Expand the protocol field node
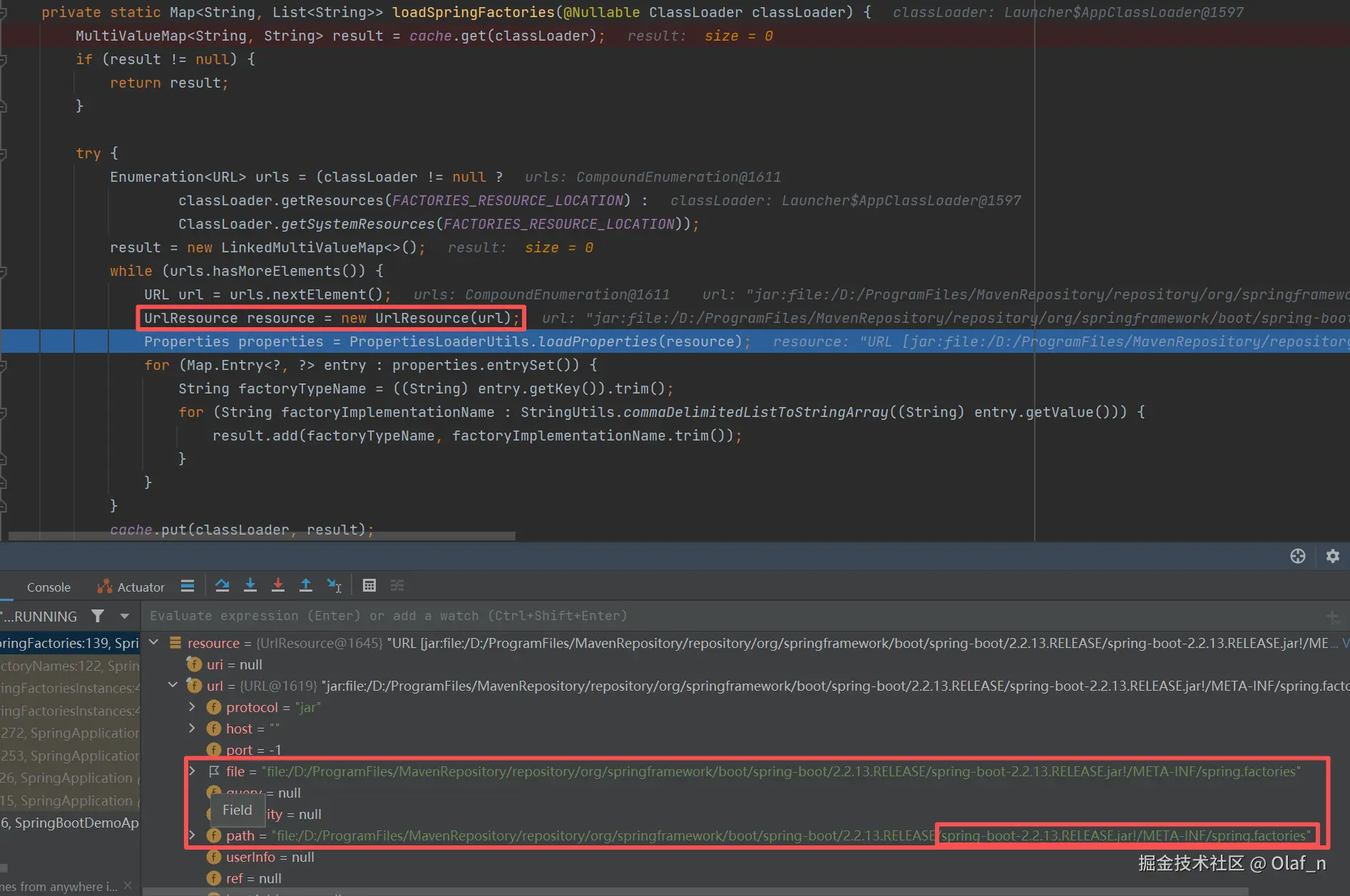This screenshot has width=1350, height=896. 192,706
